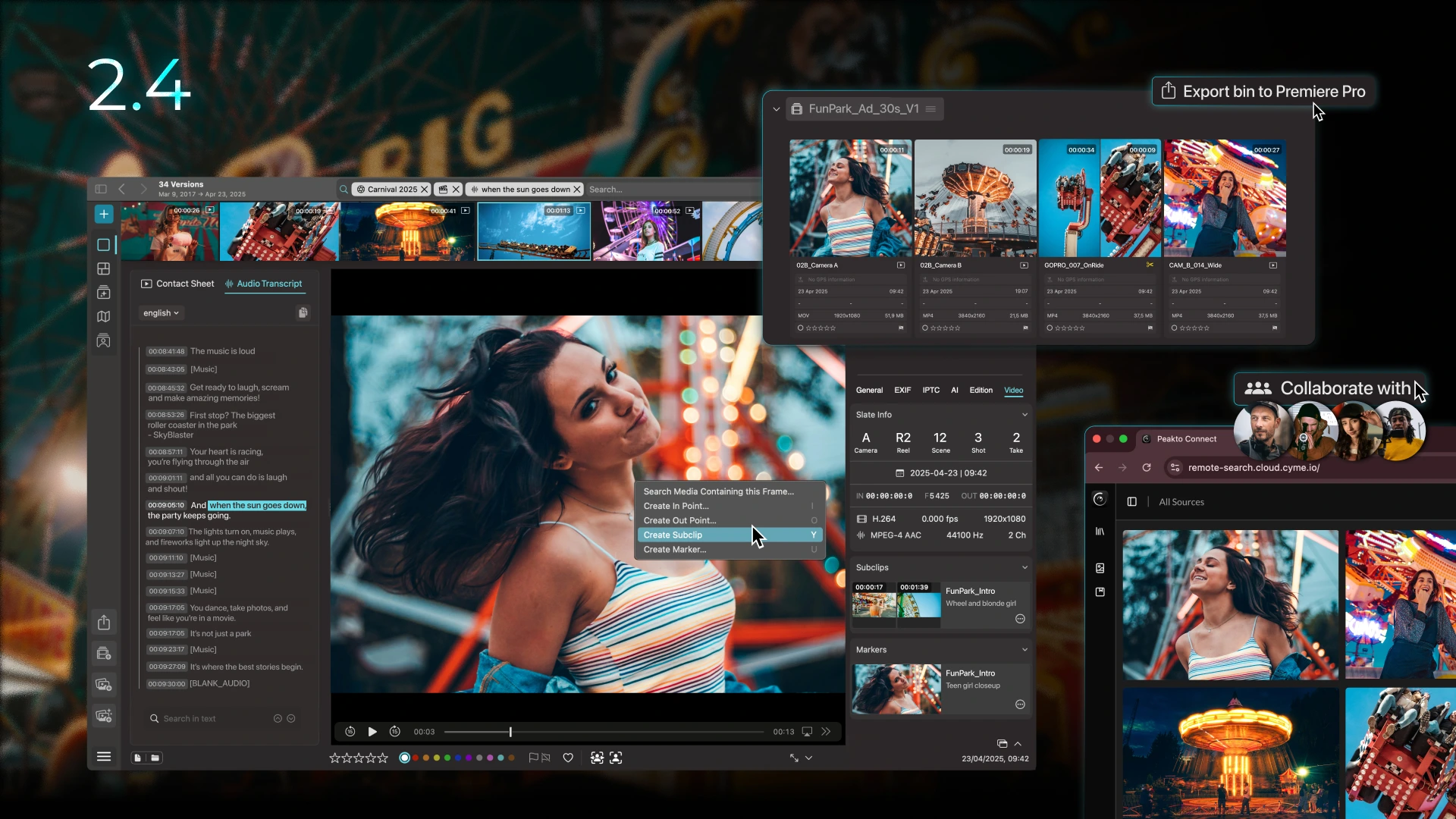
Task: Toggle the flag pick icon
Action: (x=533, y=758)
